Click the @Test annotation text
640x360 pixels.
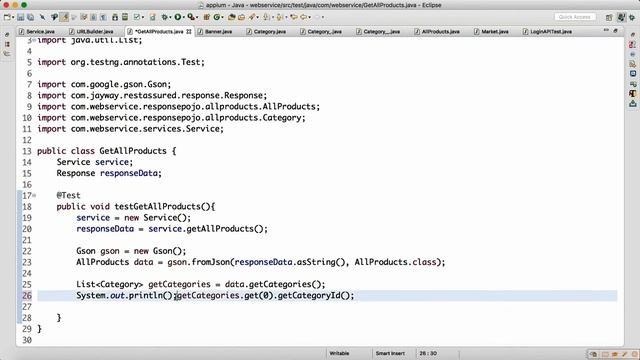[x=69, y=196]
